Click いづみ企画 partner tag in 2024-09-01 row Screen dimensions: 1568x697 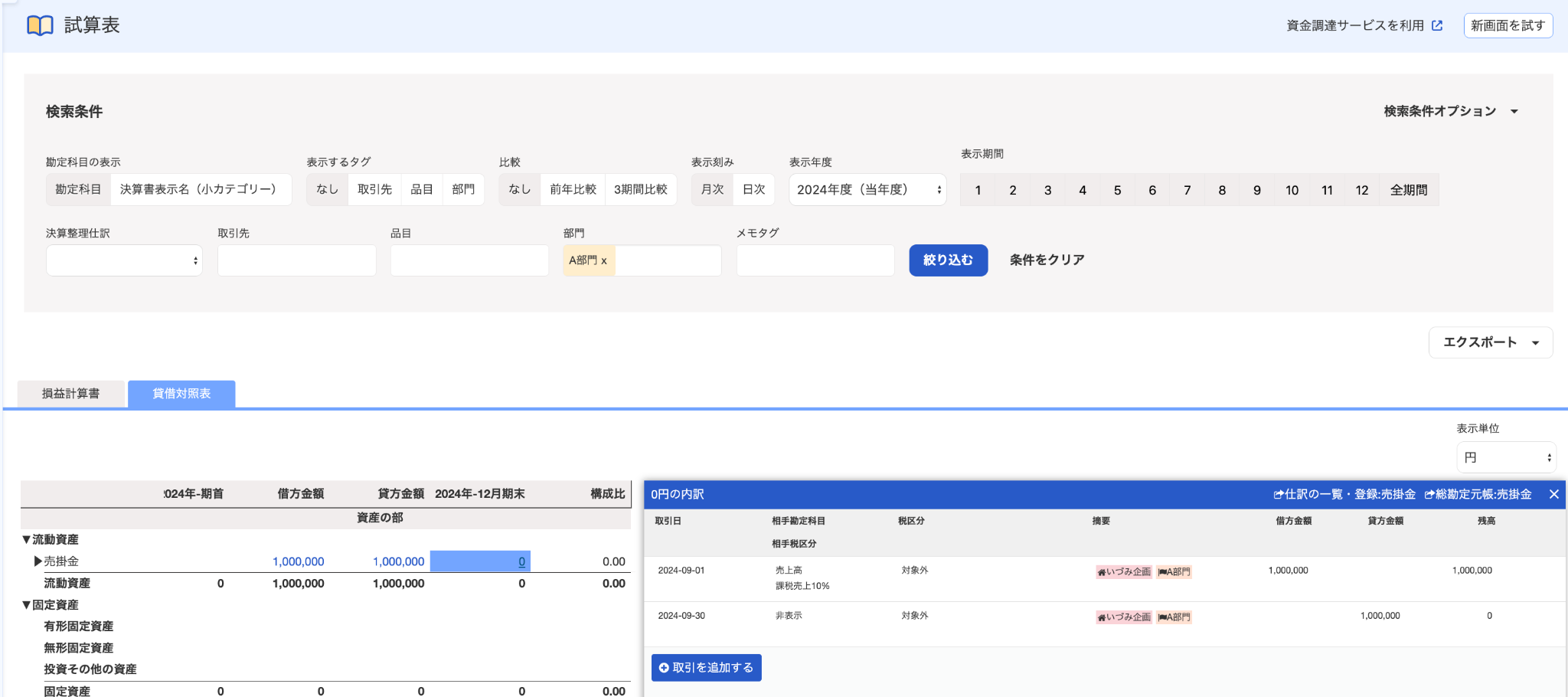pyautogui.click(x=1124, y=571)
